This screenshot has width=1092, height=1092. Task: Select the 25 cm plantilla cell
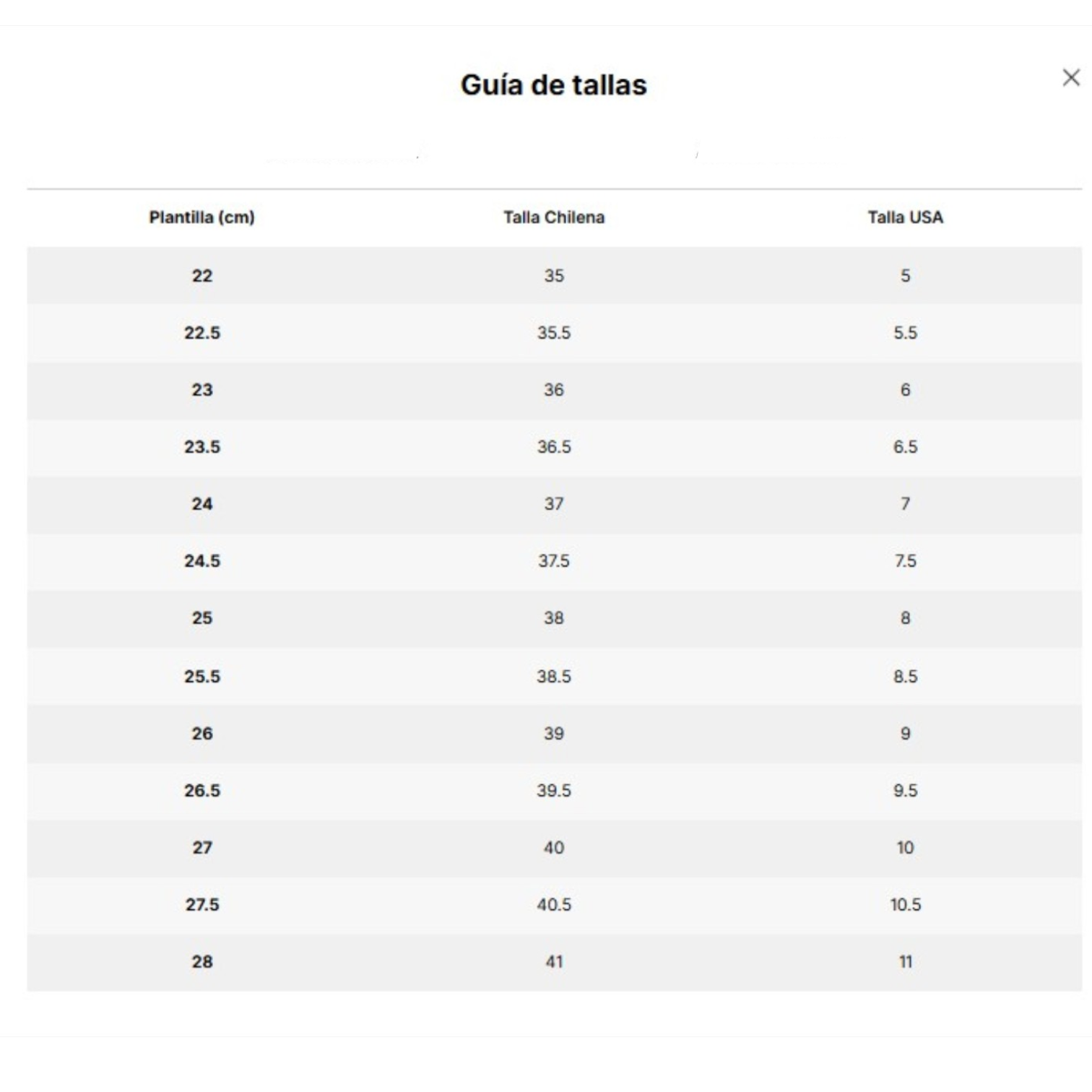(201, 618)
